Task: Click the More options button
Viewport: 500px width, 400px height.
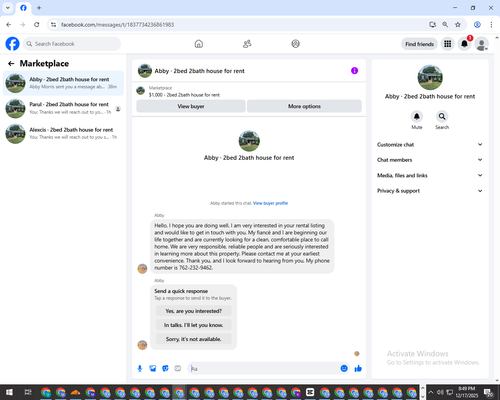Action: [x=304, y=106]
